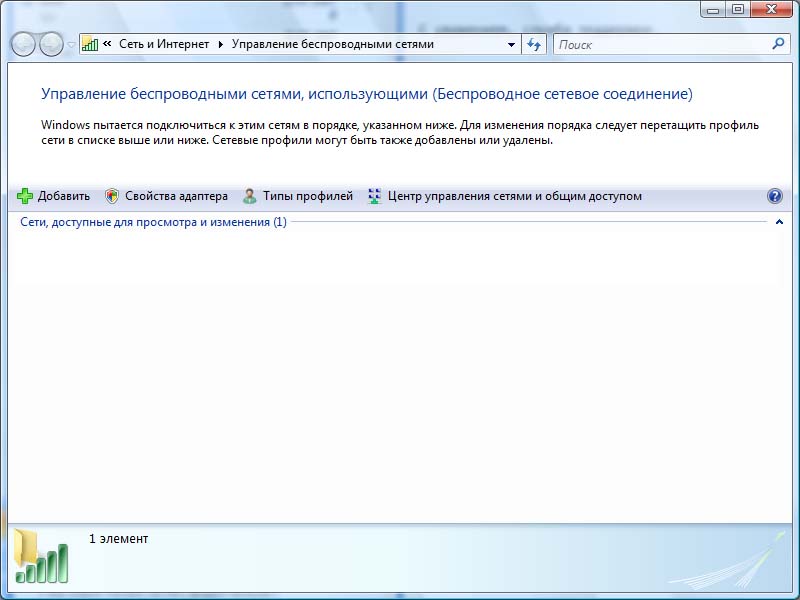Click the wireless folder icon in details pane
Screen dimensions: 800x600
pyautogui.click(x=41, y=557)
